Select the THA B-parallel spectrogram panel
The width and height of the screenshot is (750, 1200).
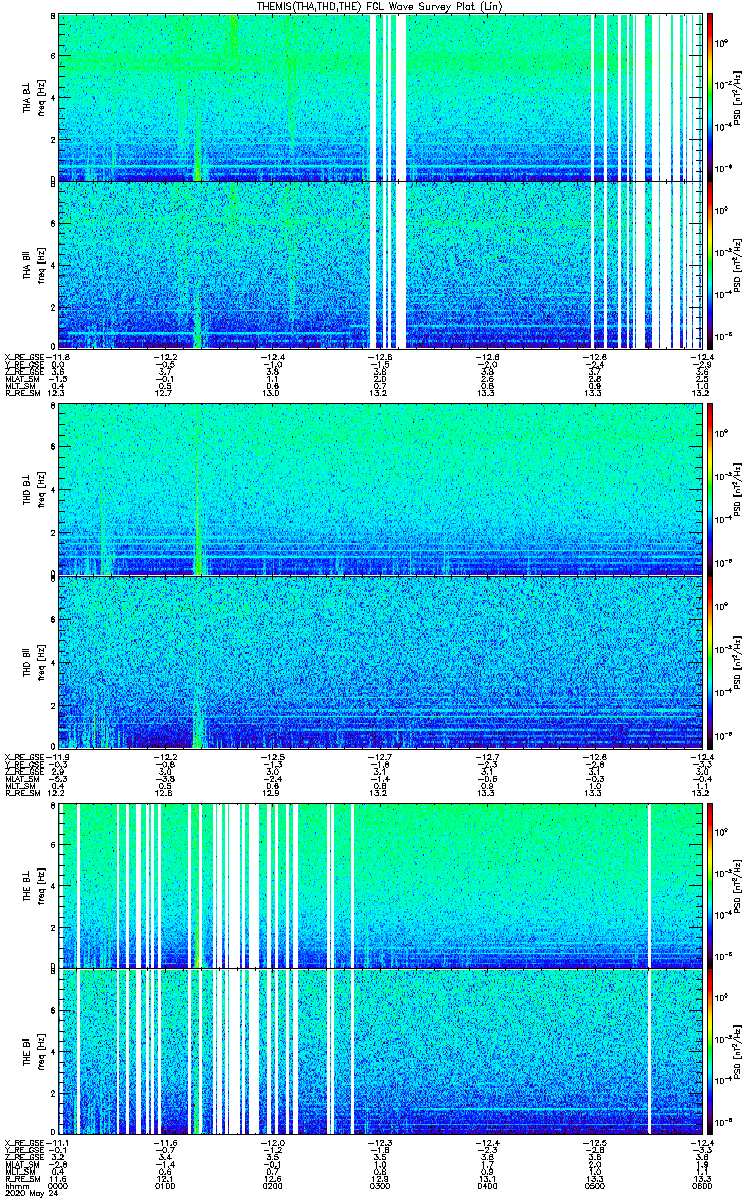381,265
